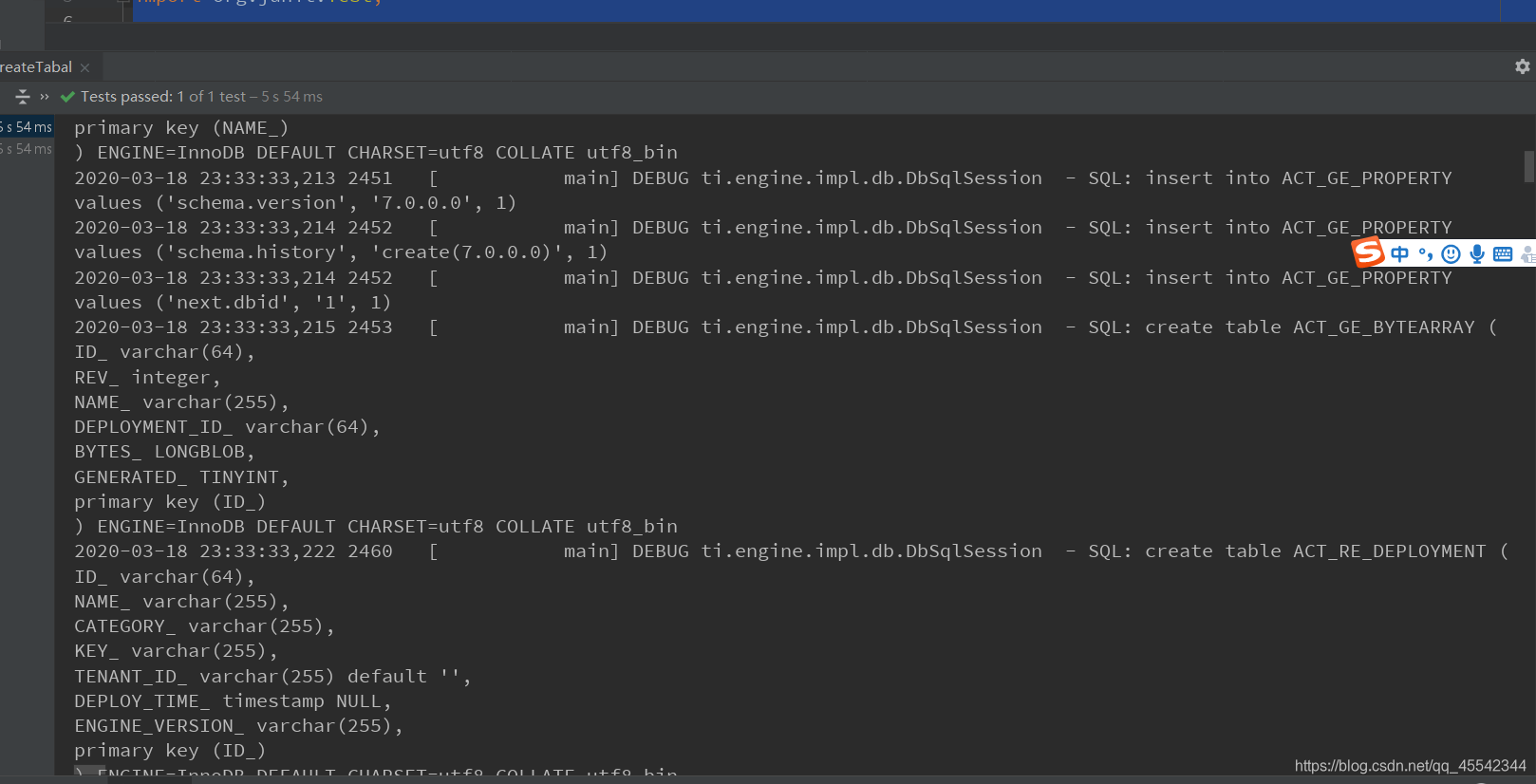
Task: Click 'TENANT_ID_ varchar(255) default' line
Action: pyautogui.click(x=272, y=677)
